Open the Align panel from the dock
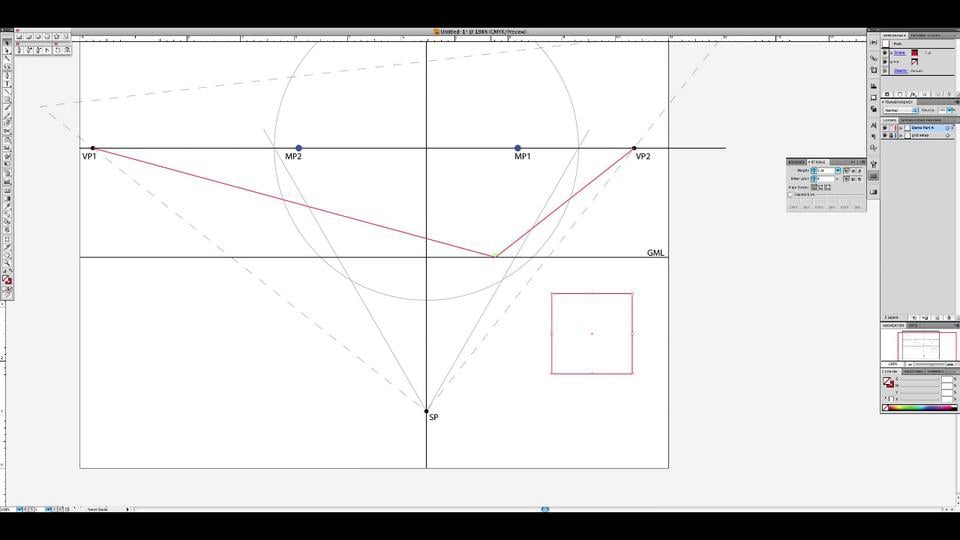 [x=874, y=86]
